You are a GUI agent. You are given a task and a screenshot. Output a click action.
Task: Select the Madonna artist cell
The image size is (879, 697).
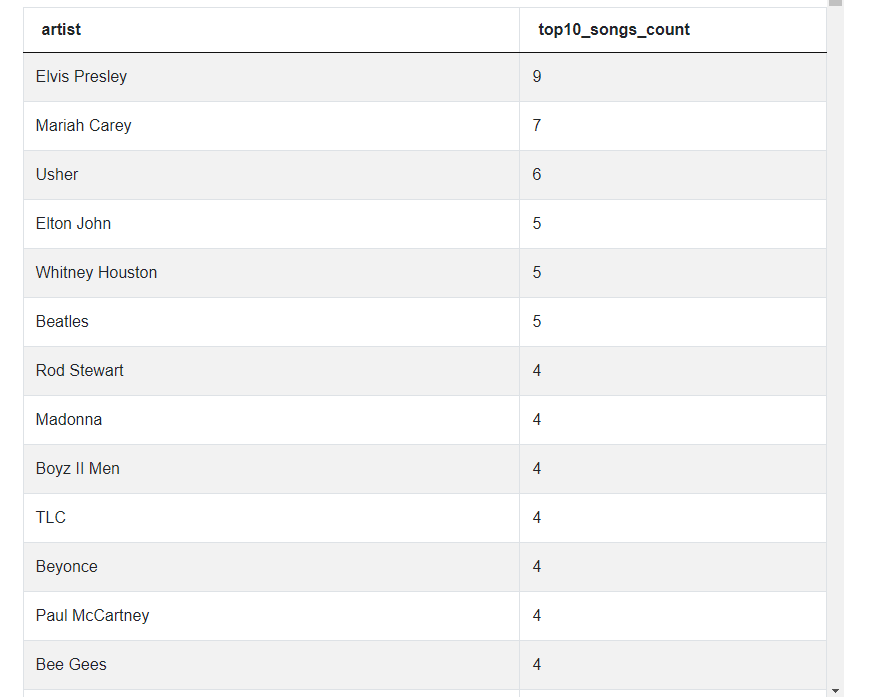click(x=69, y=419)
